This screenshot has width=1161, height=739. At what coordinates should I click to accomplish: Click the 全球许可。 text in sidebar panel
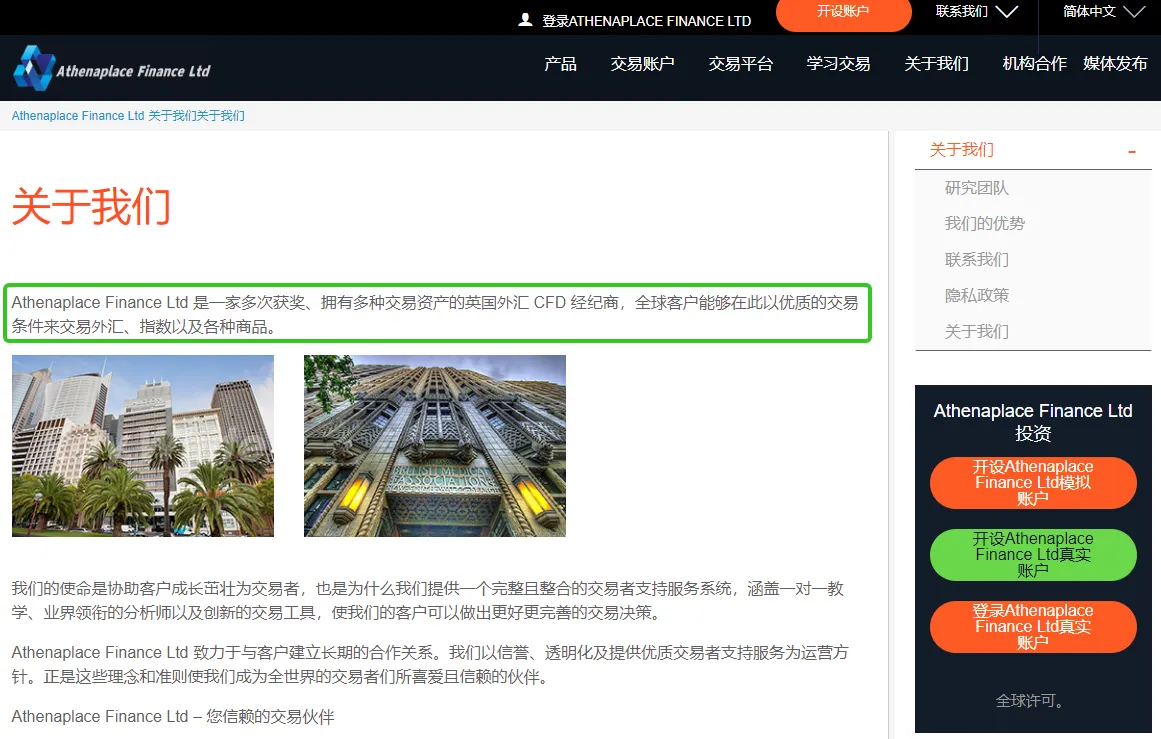click(1033, 700)
